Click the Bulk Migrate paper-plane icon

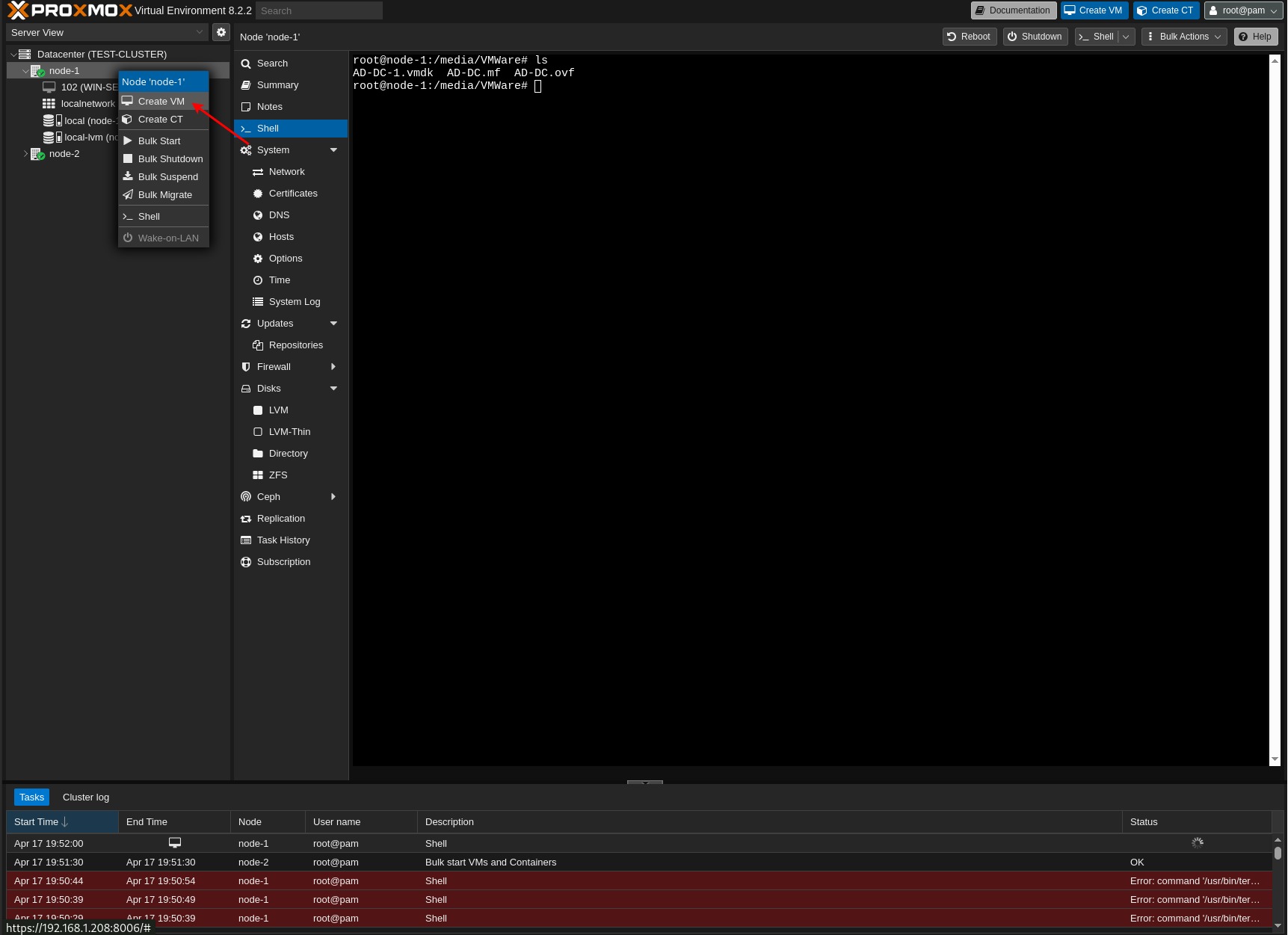(x=128, y=195)
